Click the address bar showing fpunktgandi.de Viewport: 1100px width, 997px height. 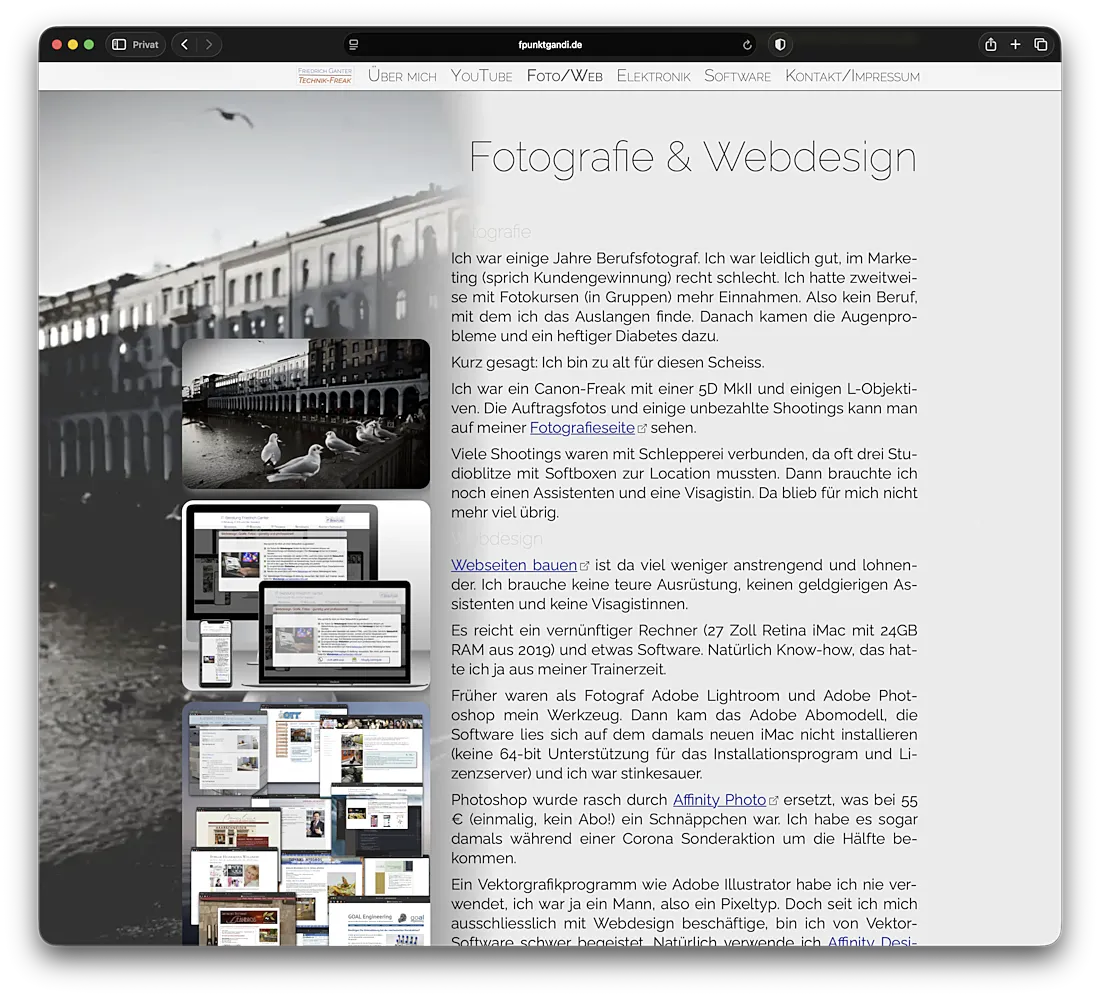[550, 45]
